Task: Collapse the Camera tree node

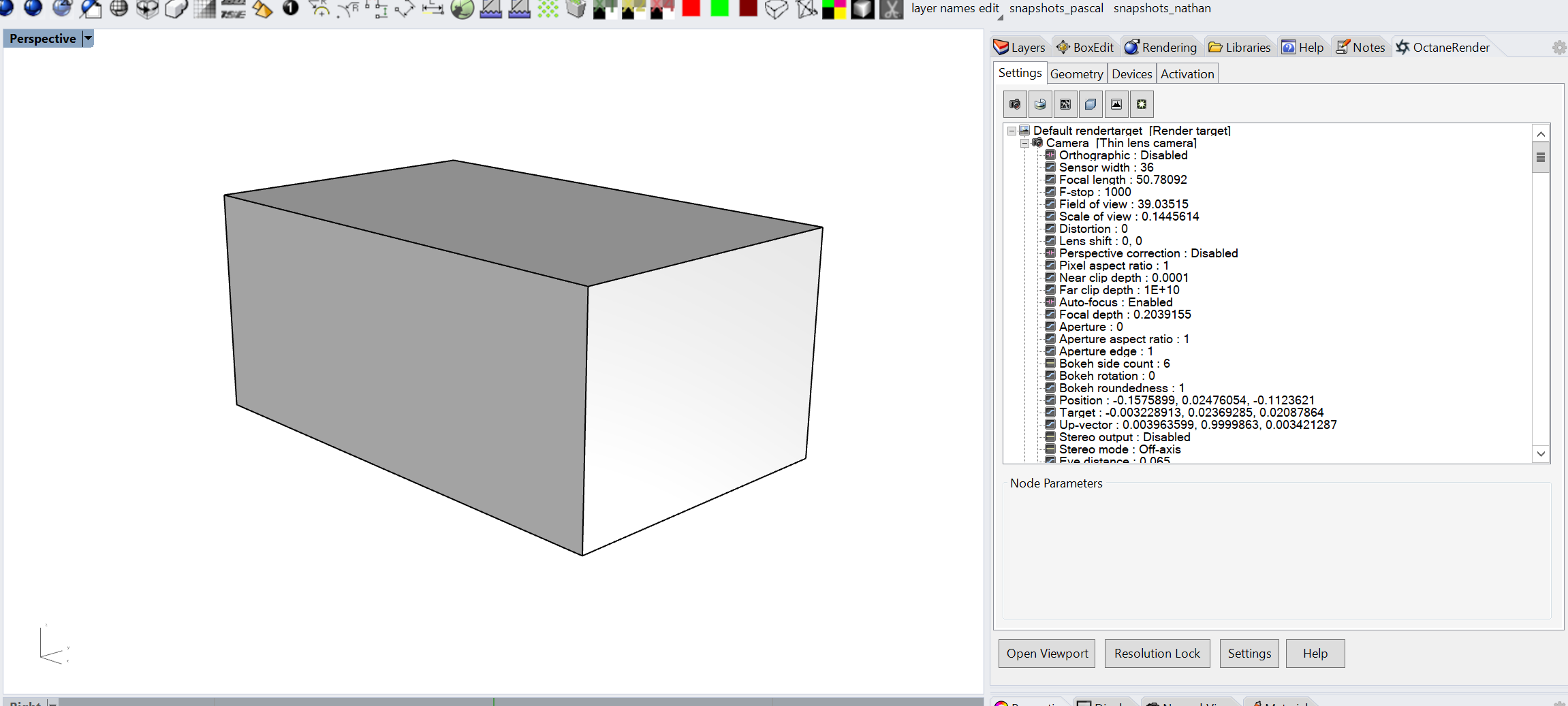Action: tap(1024, 143)
